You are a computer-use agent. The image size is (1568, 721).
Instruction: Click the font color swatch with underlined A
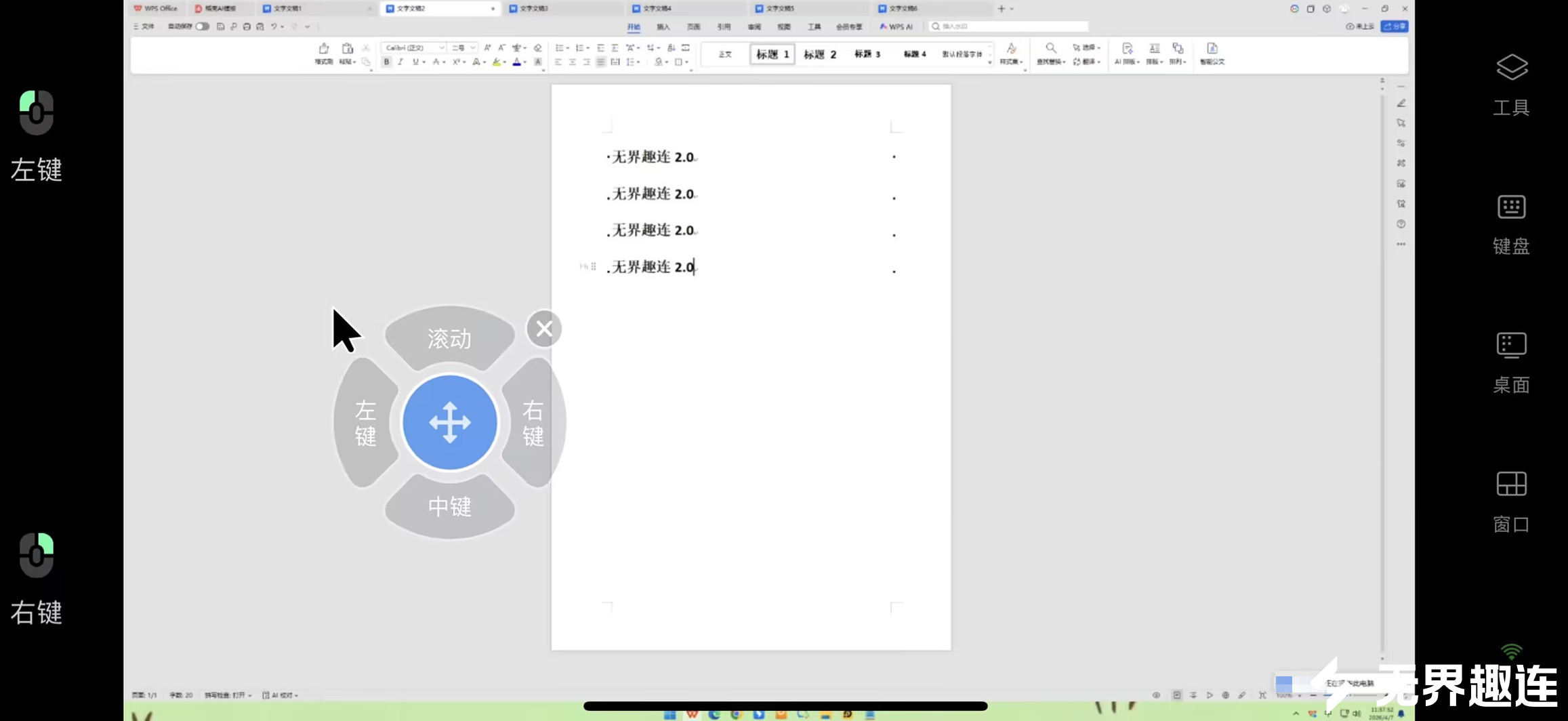[516, 62]
